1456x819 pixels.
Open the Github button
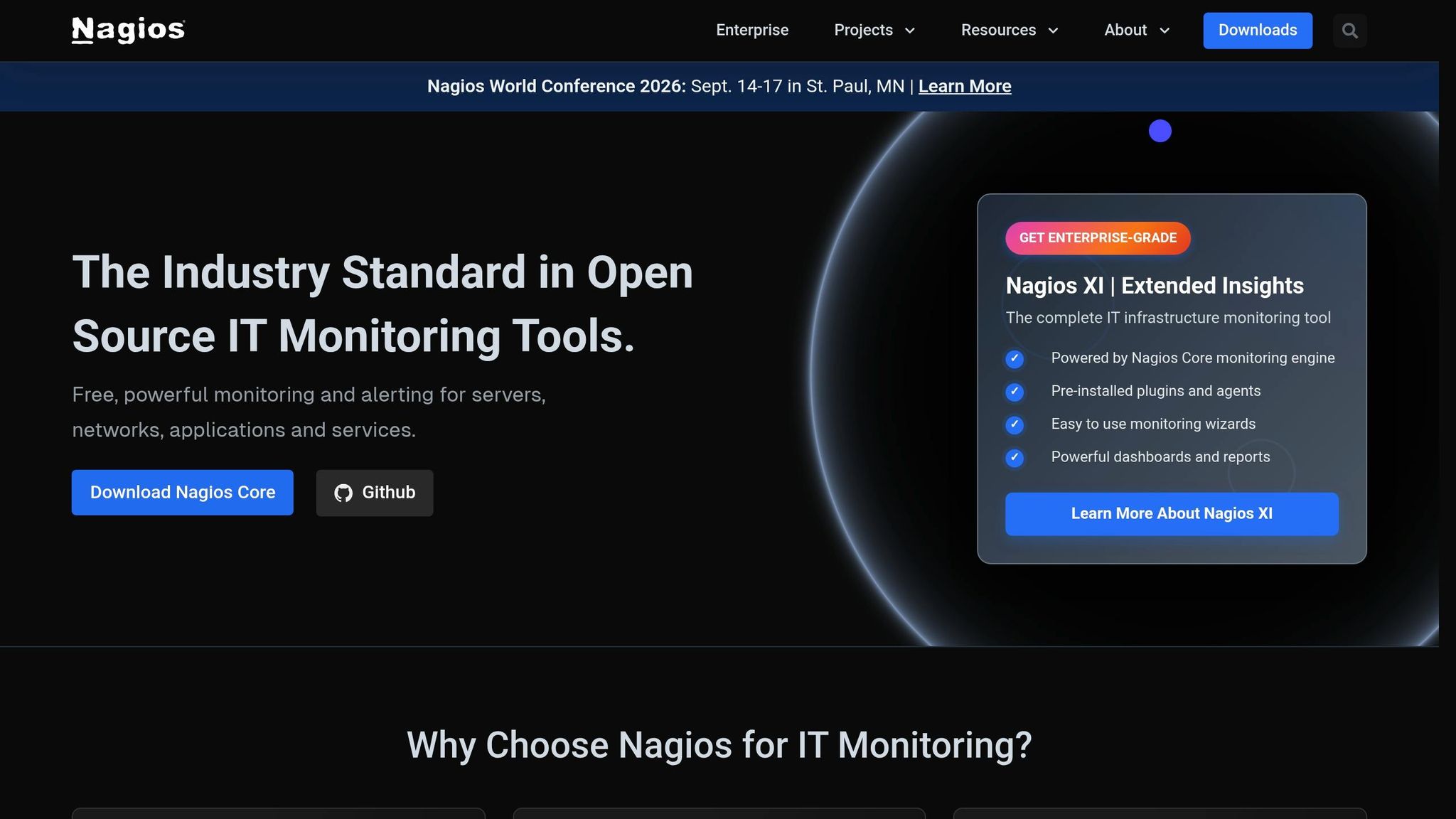coord(375,493)
